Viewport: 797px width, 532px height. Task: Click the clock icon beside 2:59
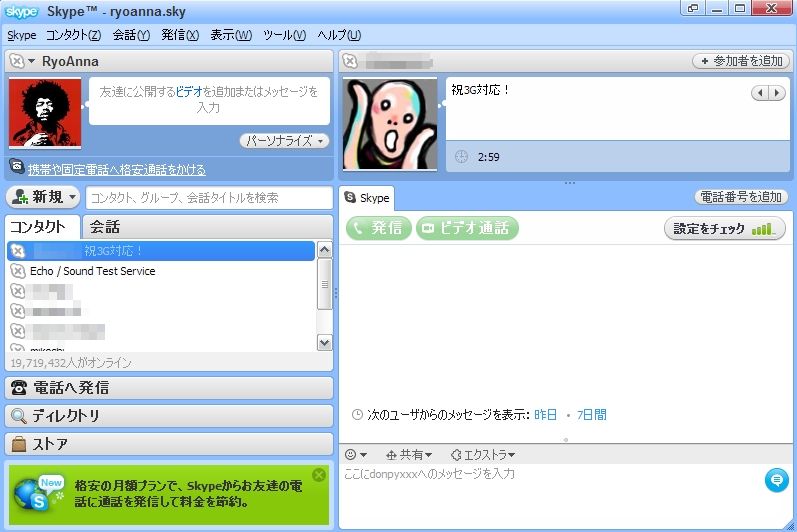click(x=462, y=157)
